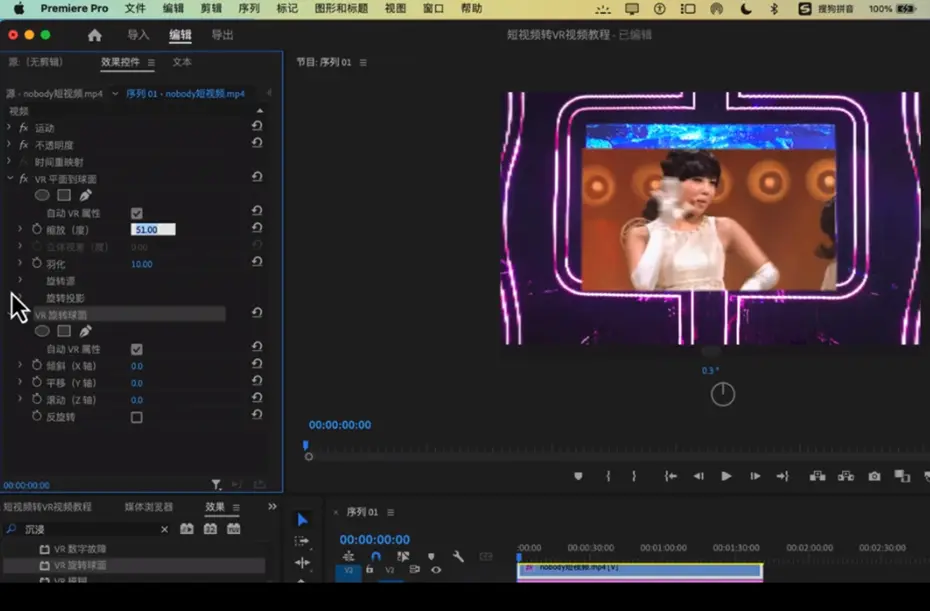The height and width of the screenshot is (611, 930).
Task: Click the Extract button in Program monitor
Action: (x=846, y=476)
